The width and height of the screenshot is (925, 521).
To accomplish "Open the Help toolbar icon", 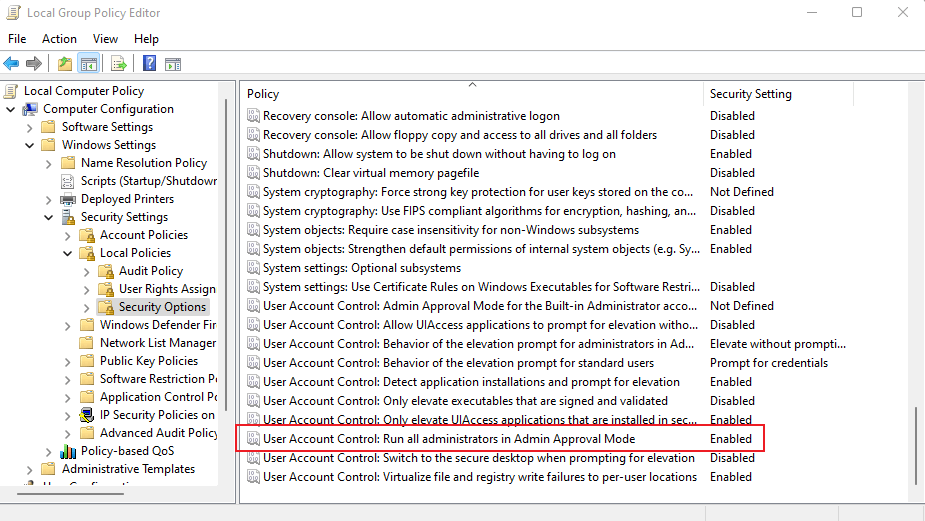I will point(149,63).
